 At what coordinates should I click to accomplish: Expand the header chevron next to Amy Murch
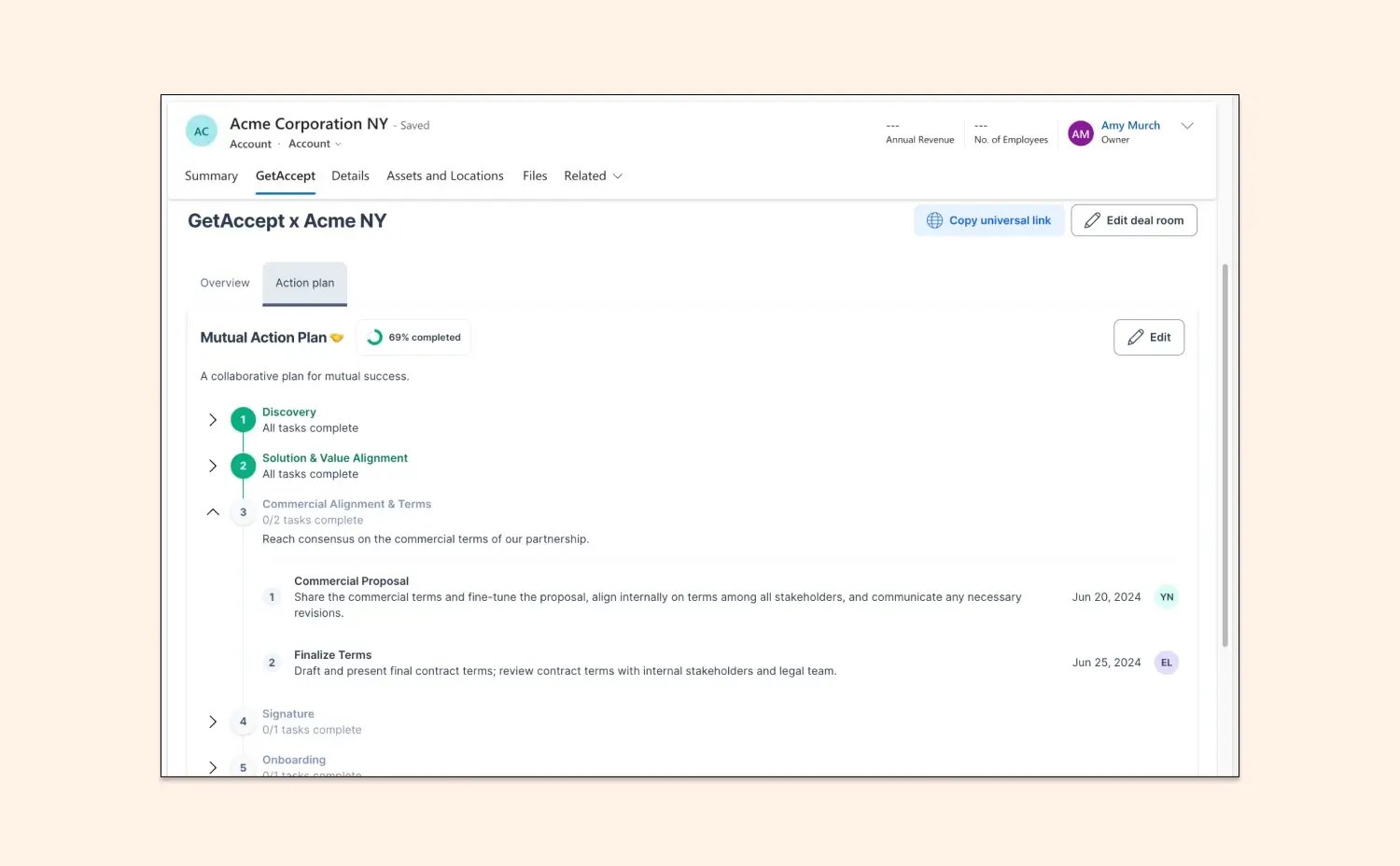1187,126
